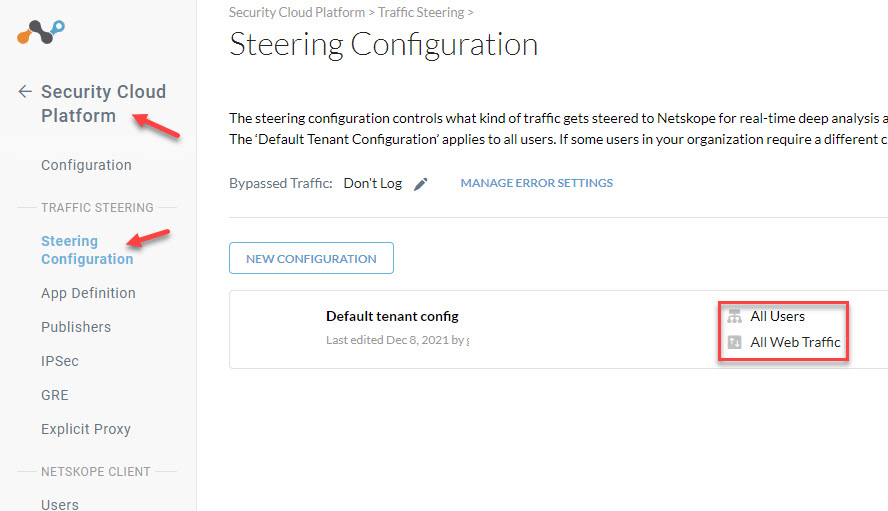Go to Publishers in sidebar
The width and height of the screenshot is (888, 511).
(x=76, y=327)
